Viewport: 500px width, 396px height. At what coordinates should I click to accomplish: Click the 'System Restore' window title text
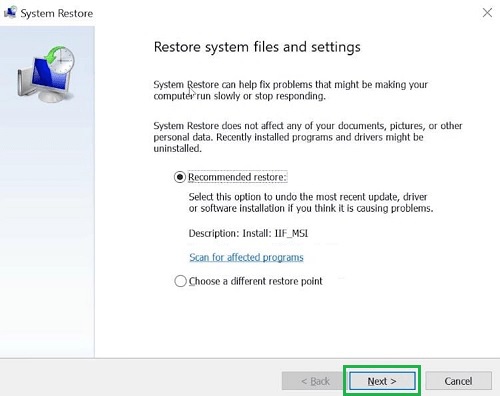(57, 13)
